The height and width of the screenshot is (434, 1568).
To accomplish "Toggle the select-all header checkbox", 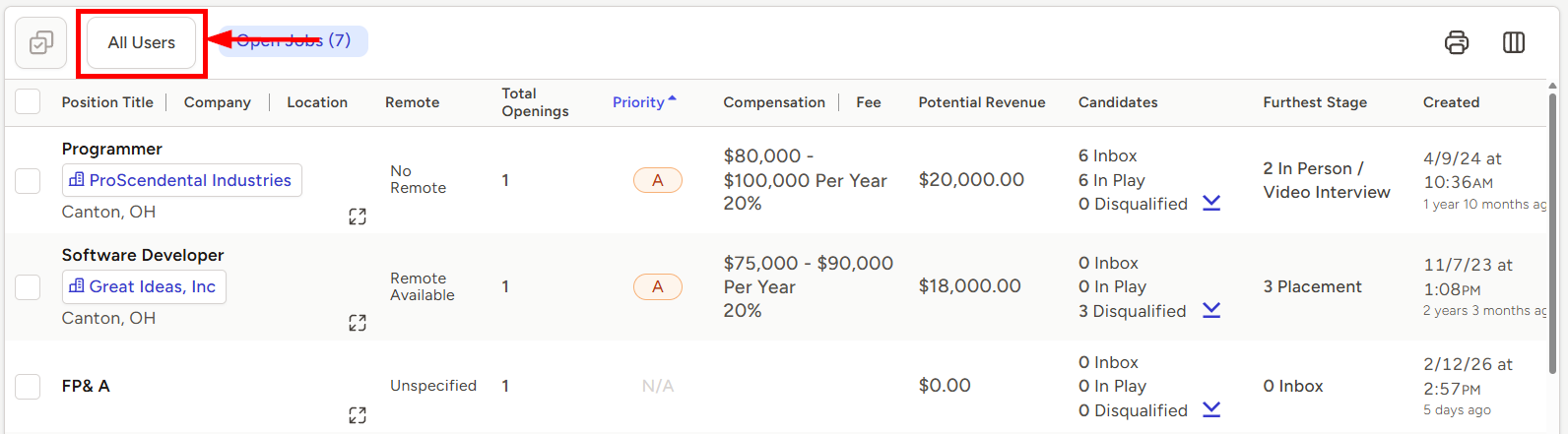I will [x=28, y=101].
